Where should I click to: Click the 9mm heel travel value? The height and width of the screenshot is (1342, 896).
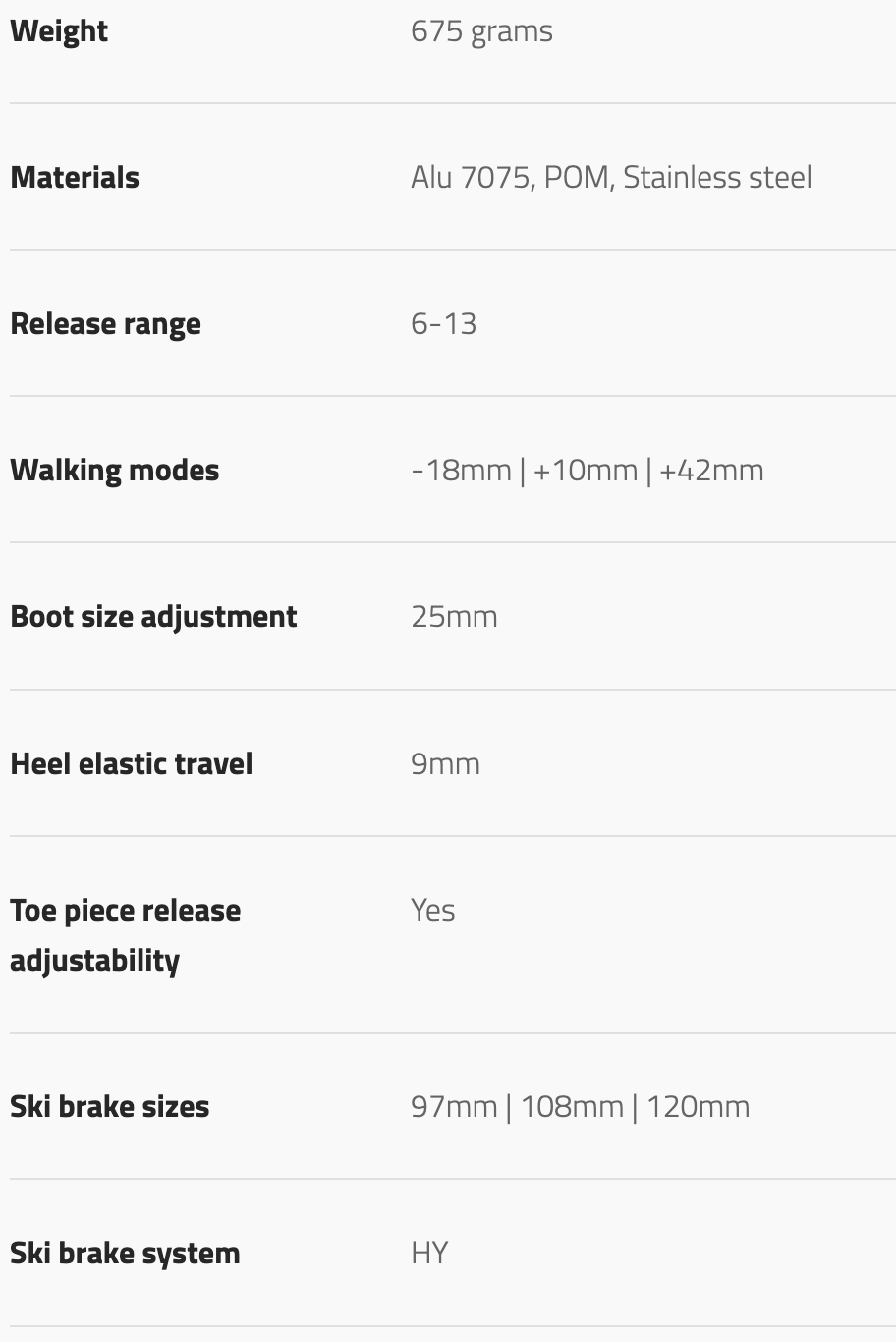tap(445, 764)
